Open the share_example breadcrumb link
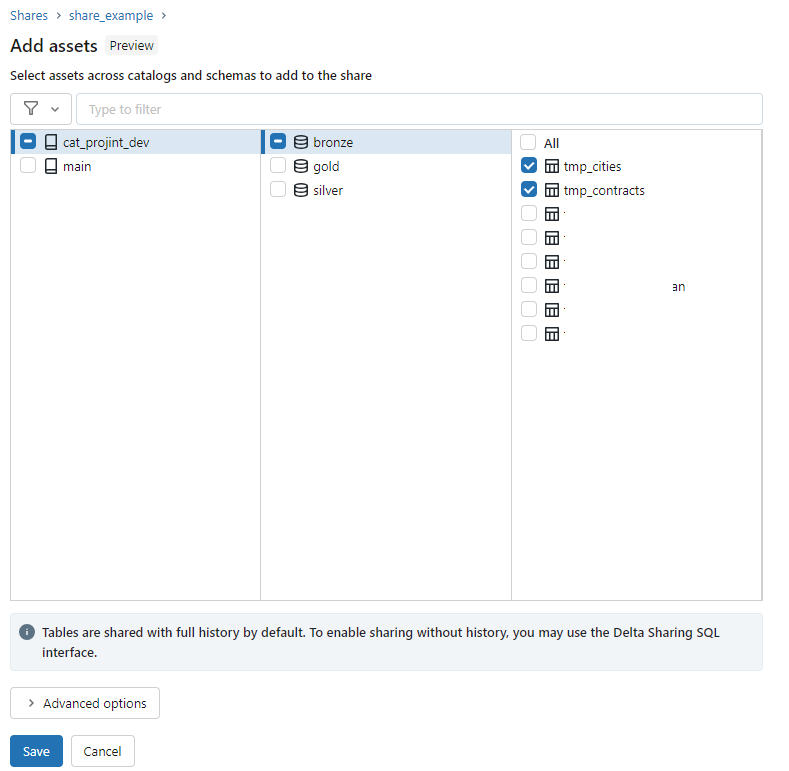The height and width of the screenshot is (771, 789). pyautogui.click(x=111, y=16)
